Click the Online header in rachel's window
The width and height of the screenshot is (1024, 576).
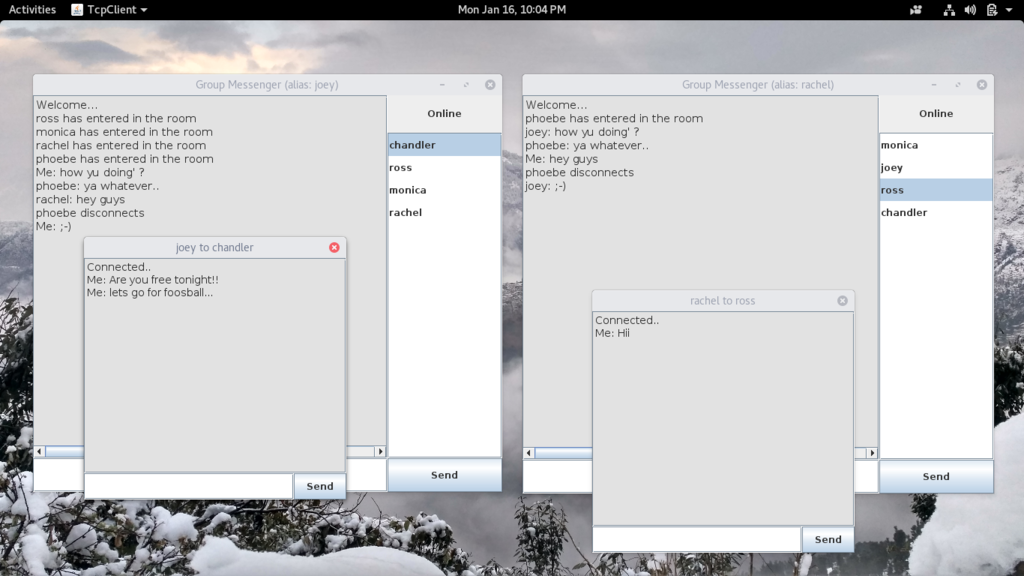[936, 114]
